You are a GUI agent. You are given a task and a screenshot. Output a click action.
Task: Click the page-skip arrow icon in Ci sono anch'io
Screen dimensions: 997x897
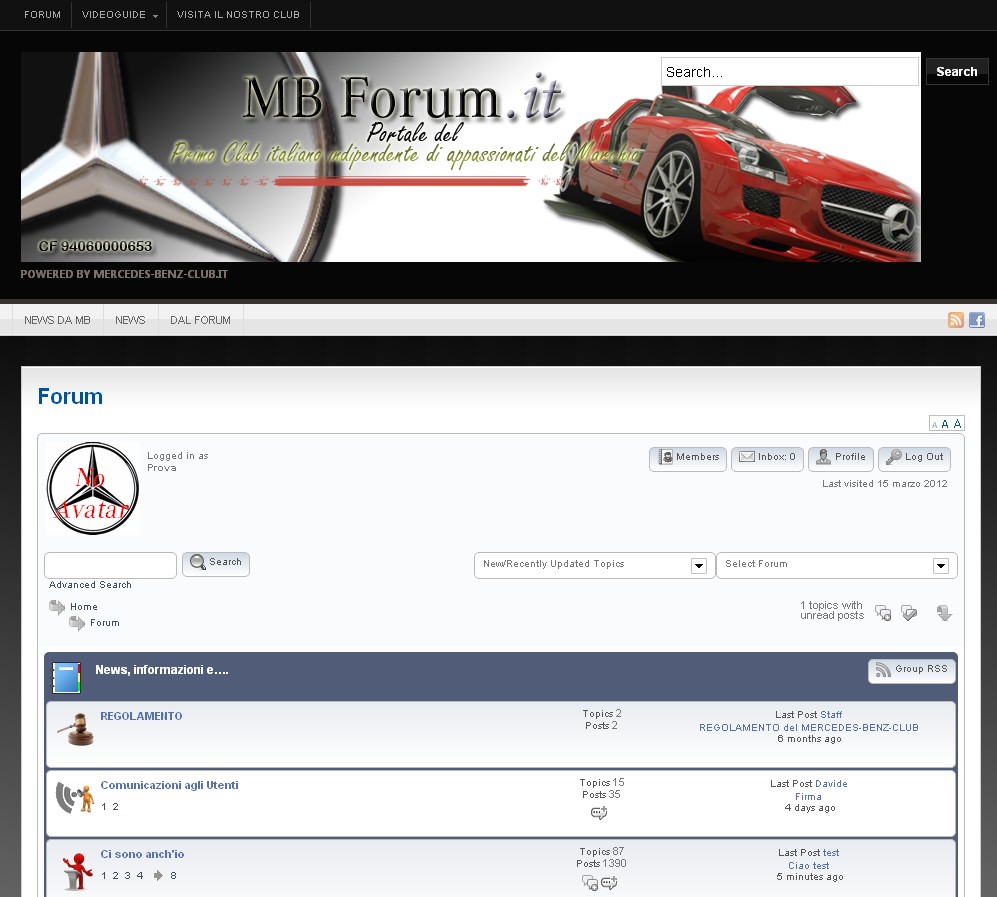pyautogui.click(x=158, y=876)
